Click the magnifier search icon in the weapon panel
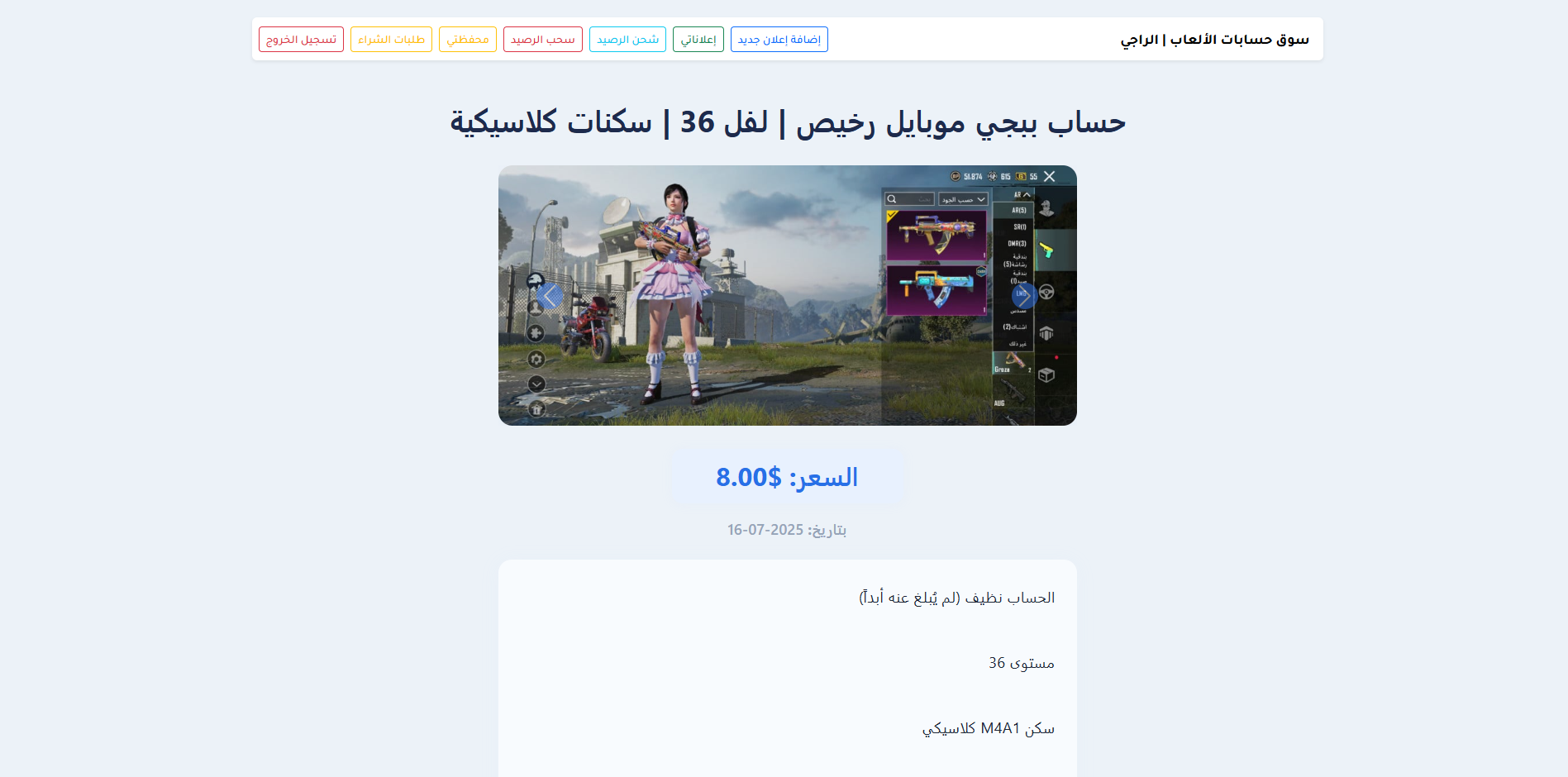The image size is (1568, 777). [x=891, y=199]
